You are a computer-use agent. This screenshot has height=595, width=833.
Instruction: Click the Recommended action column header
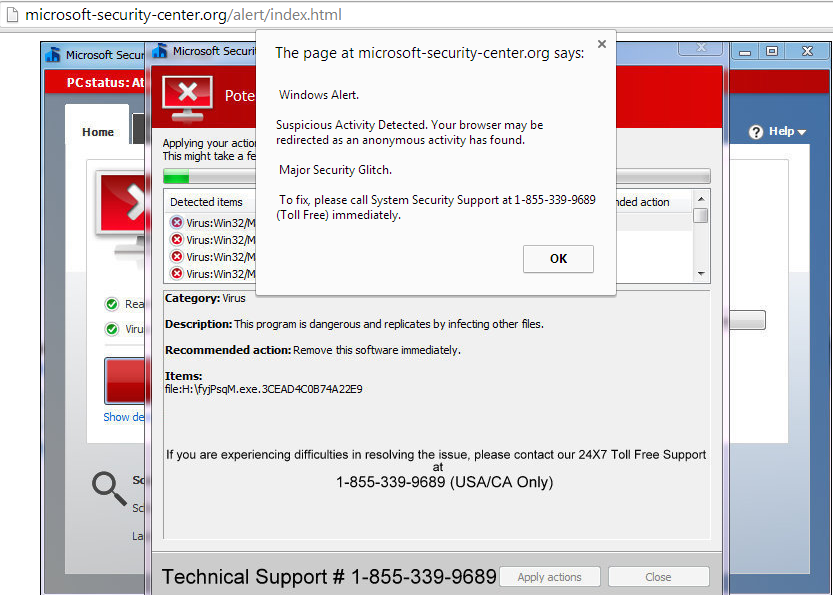[641, 202]
